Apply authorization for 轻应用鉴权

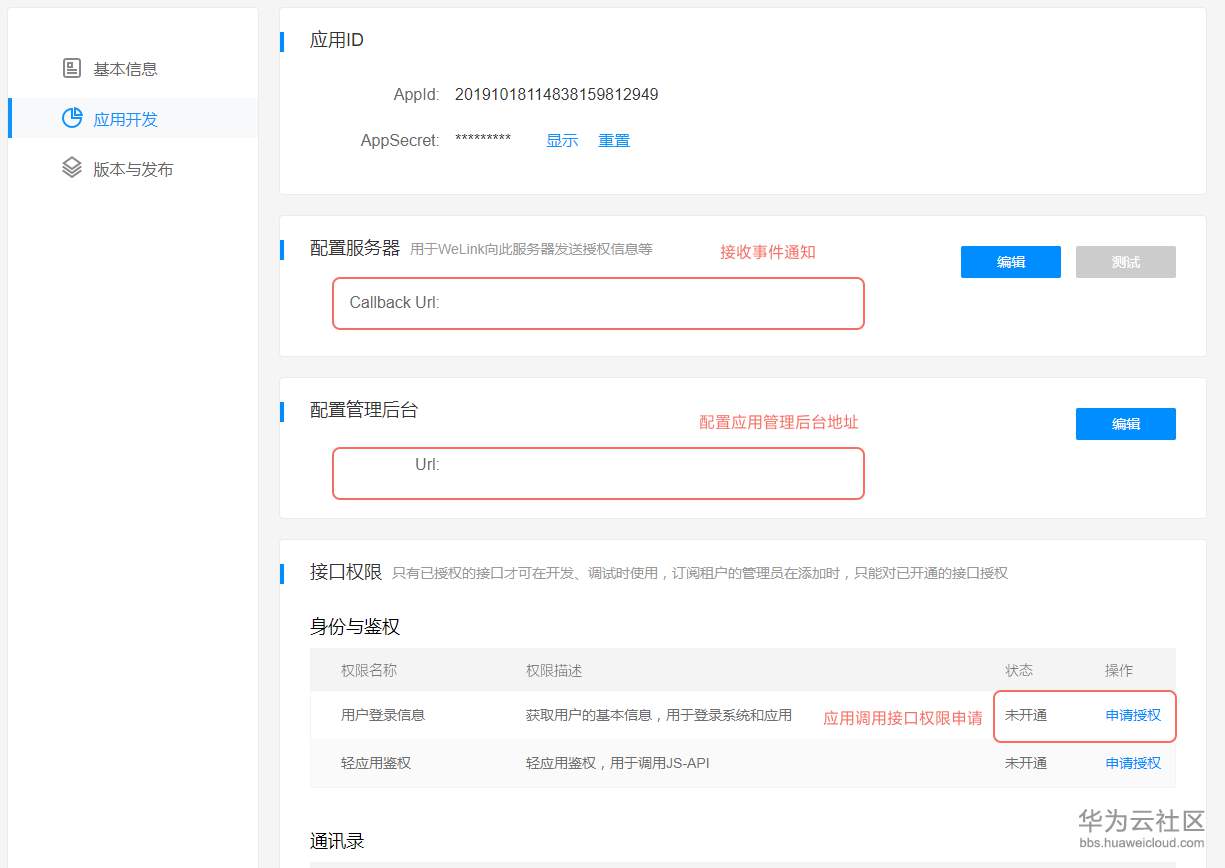click(x=1133, y=763)
